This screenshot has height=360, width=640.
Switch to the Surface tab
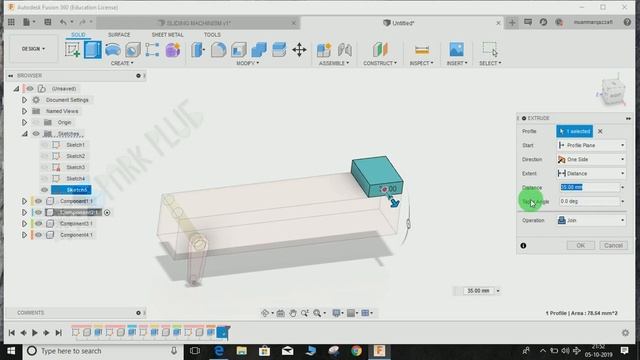(119, 35)
